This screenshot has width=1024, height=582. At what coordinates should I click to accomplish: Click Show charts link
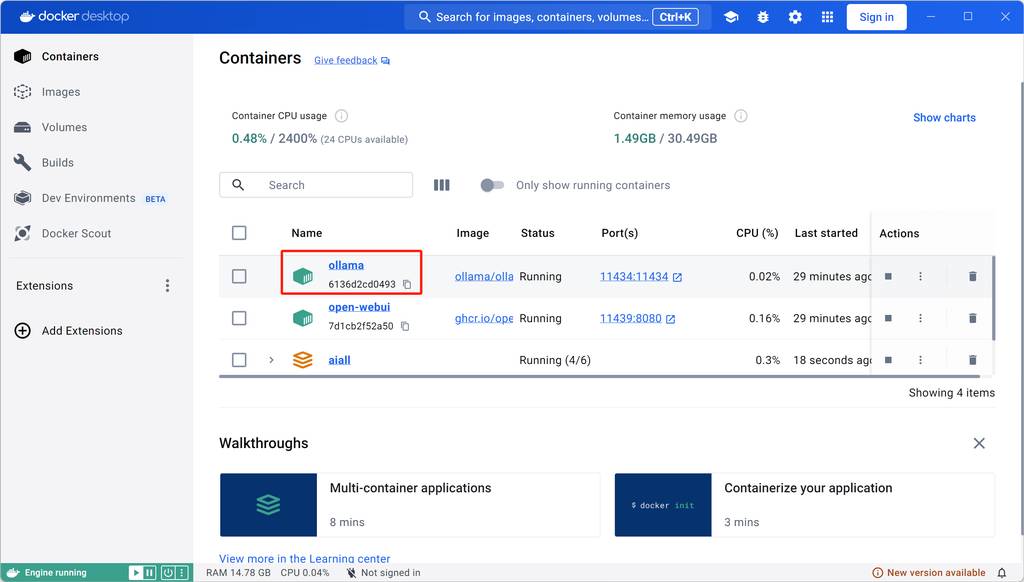[944, 118]
